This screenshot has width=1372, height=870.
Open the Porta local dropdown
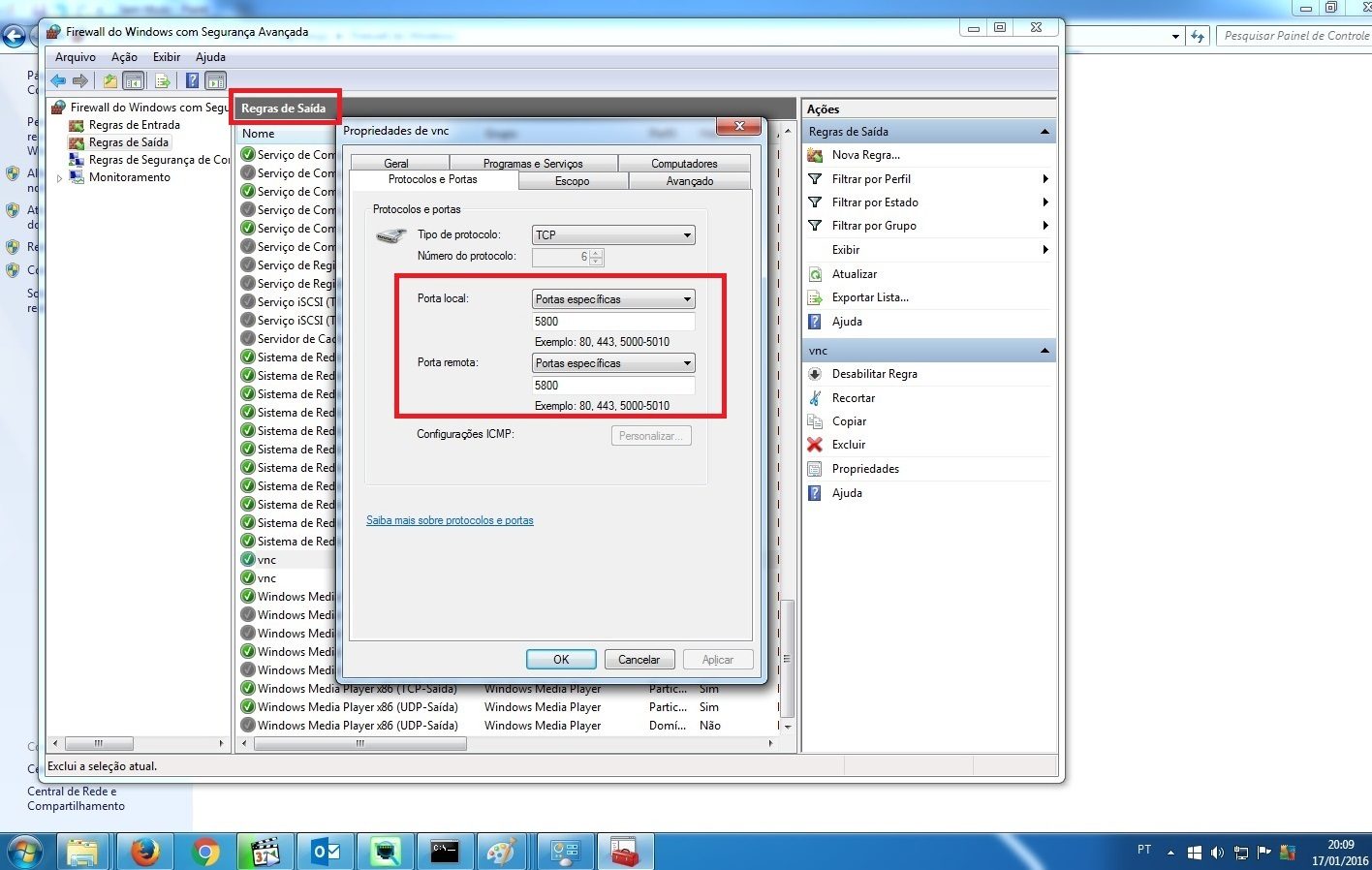tap(614, 299)
